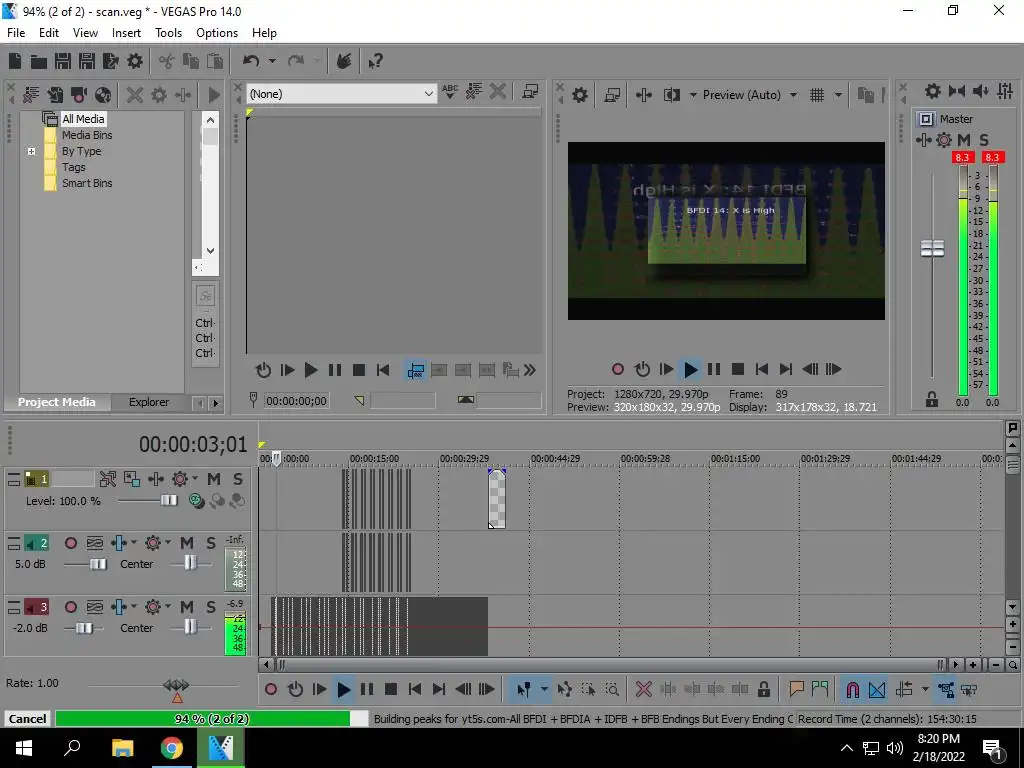Select the Smart Bins folder
Viewport: 1024px width, 768px height.
pos(87,184)
